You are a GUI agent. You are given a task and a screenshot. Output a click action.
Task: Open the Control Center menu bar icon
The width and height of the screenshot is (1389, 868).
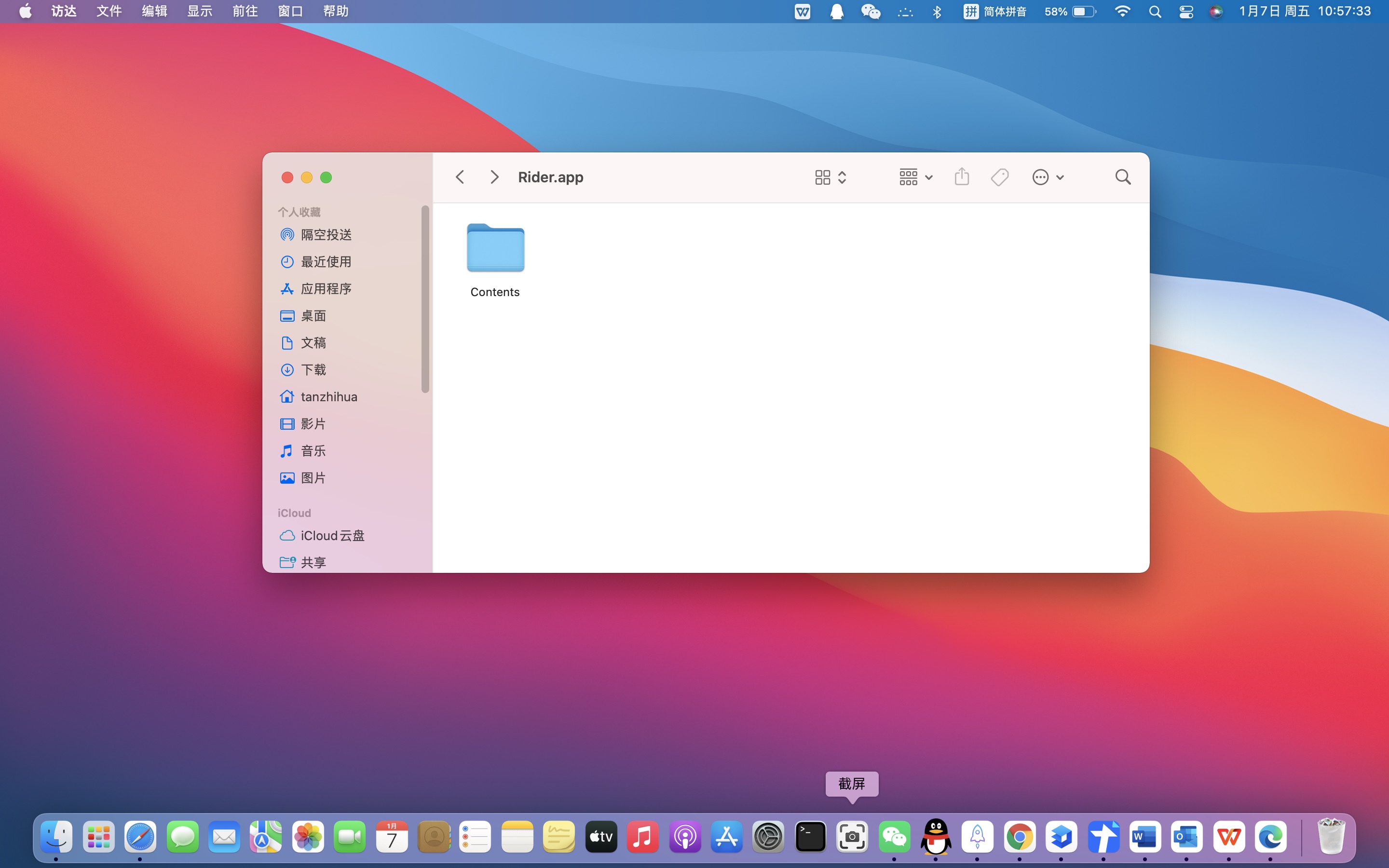point(1186,12)
